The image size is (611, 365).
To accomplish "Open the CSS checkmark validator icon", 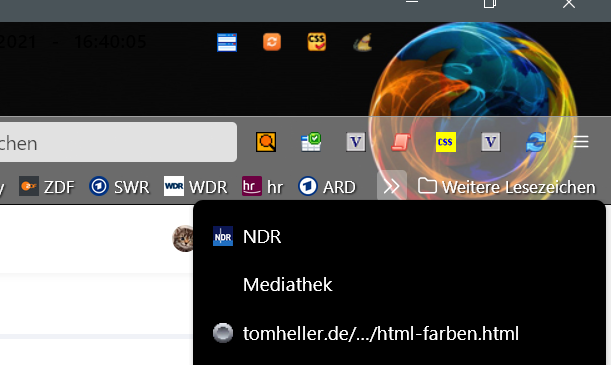I will click(x=316, y=42).
